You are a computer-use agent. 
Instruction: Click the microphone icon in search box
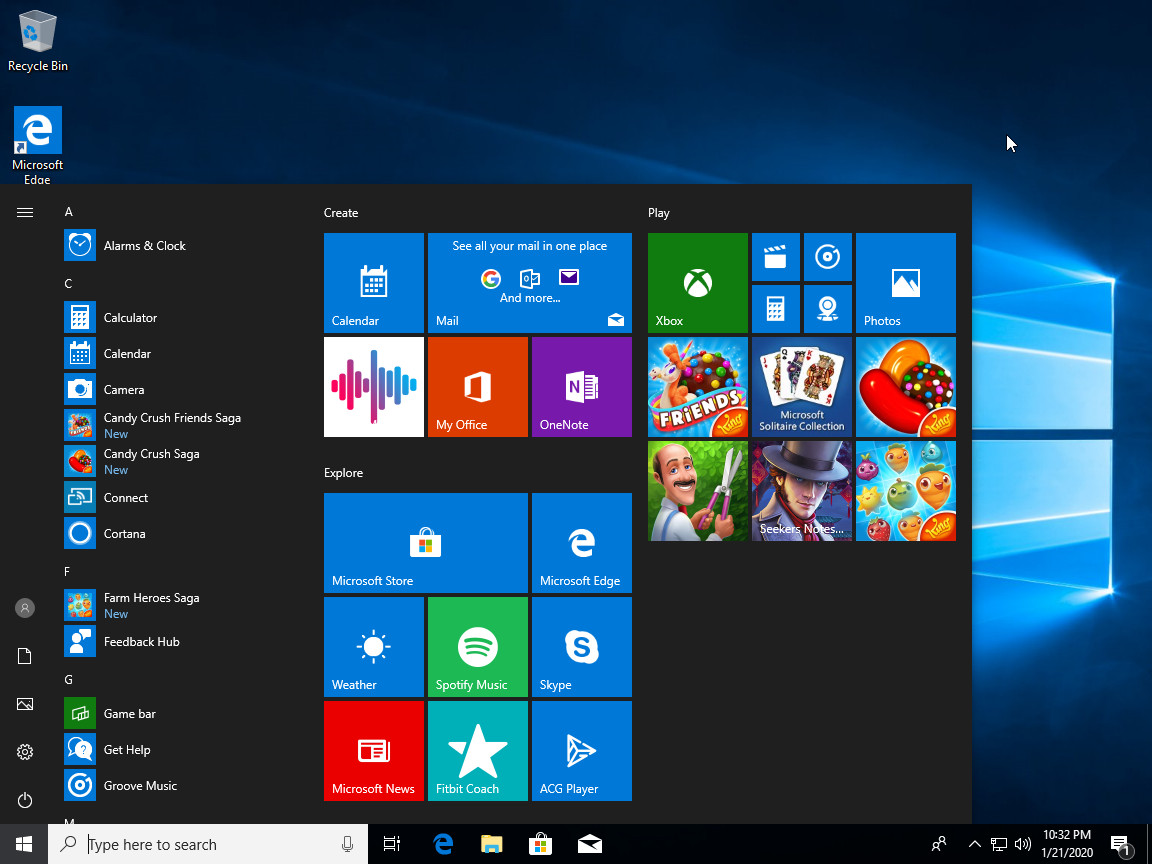tap(348, 844)
